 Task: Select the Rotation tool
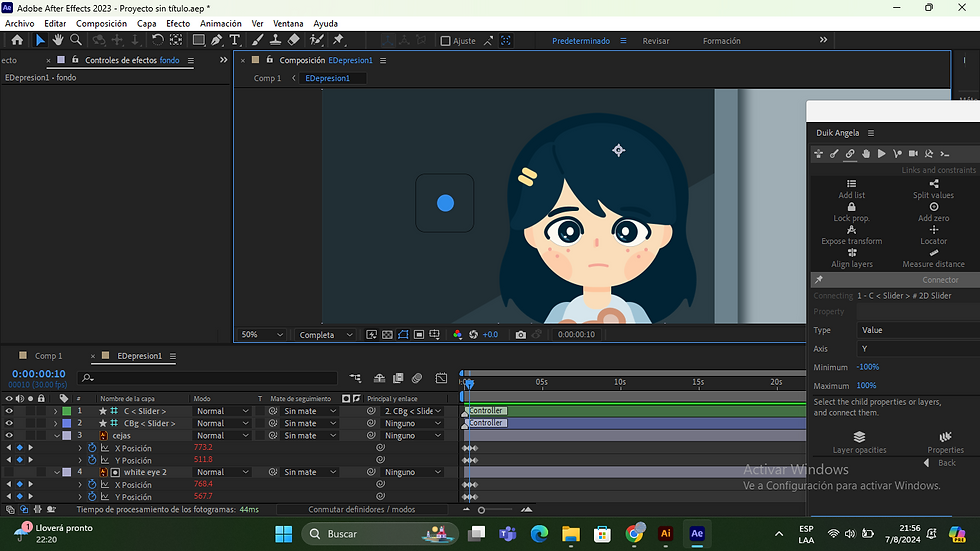tap(158, 40)
